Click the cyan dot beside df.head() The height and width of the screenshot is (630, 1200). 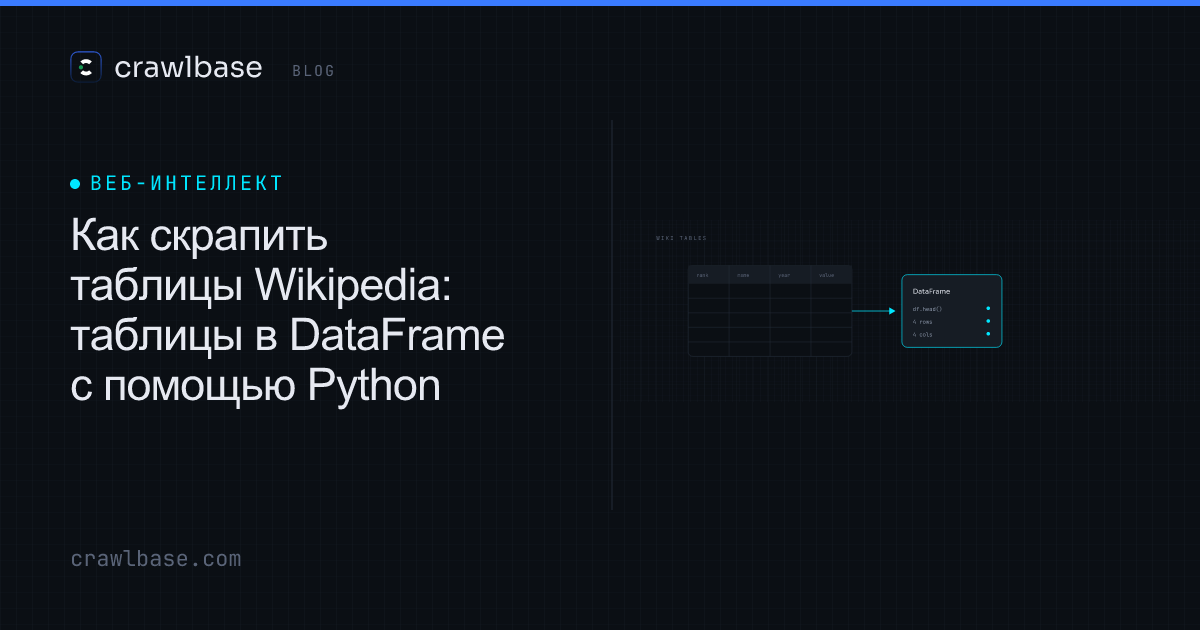pyautogui.click(x=988, y=309)
